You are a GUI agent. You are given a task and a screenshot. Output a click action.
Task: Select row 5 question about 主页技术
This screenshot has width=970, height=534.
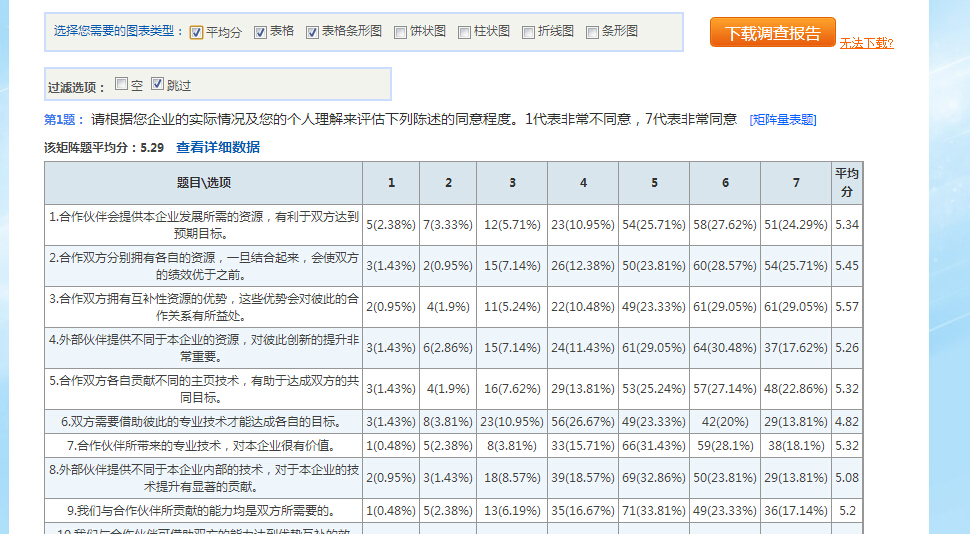(x=204, y=389)
